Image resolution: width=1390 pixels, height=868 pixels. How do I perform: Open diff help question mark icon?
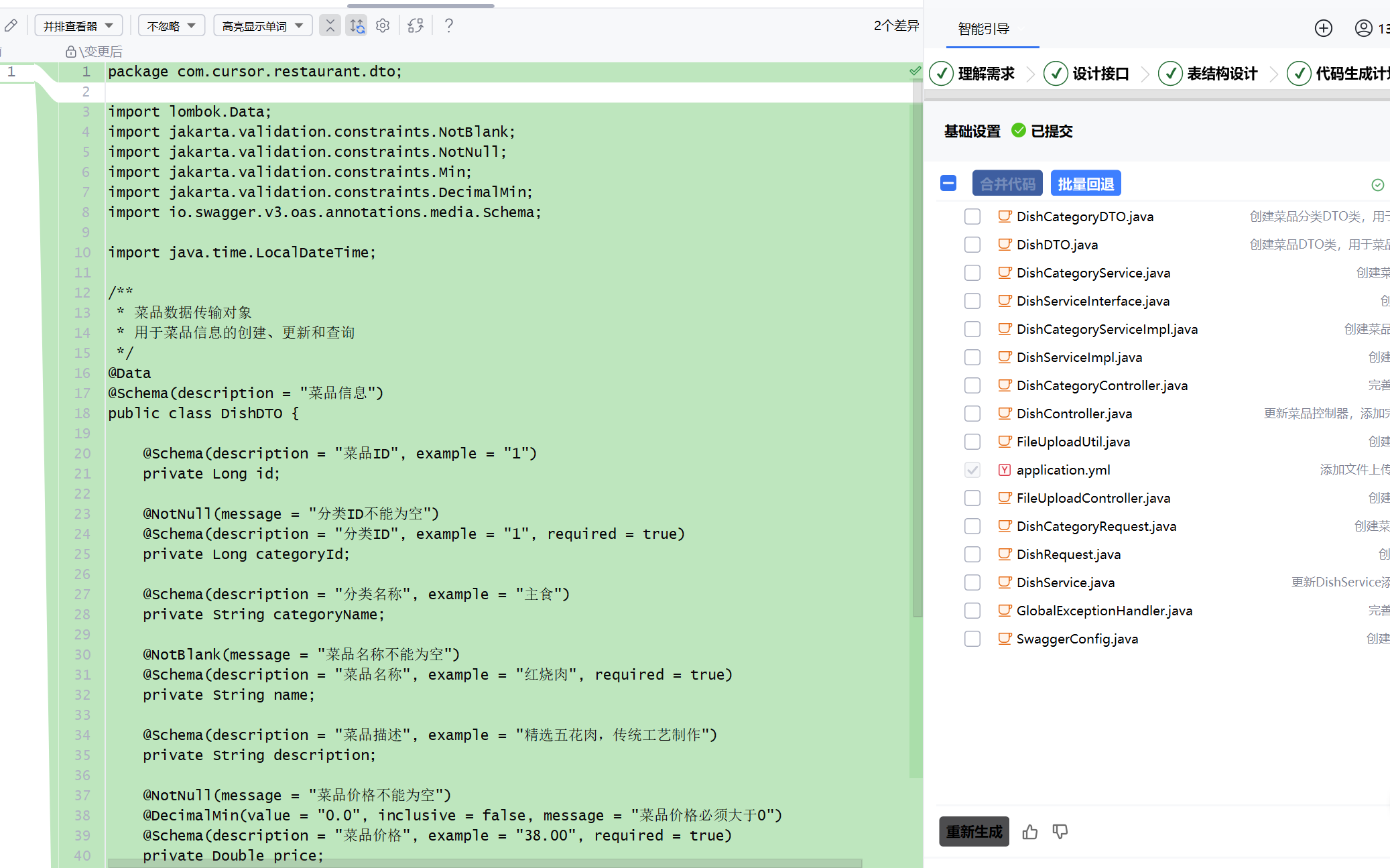pos(449,25)
